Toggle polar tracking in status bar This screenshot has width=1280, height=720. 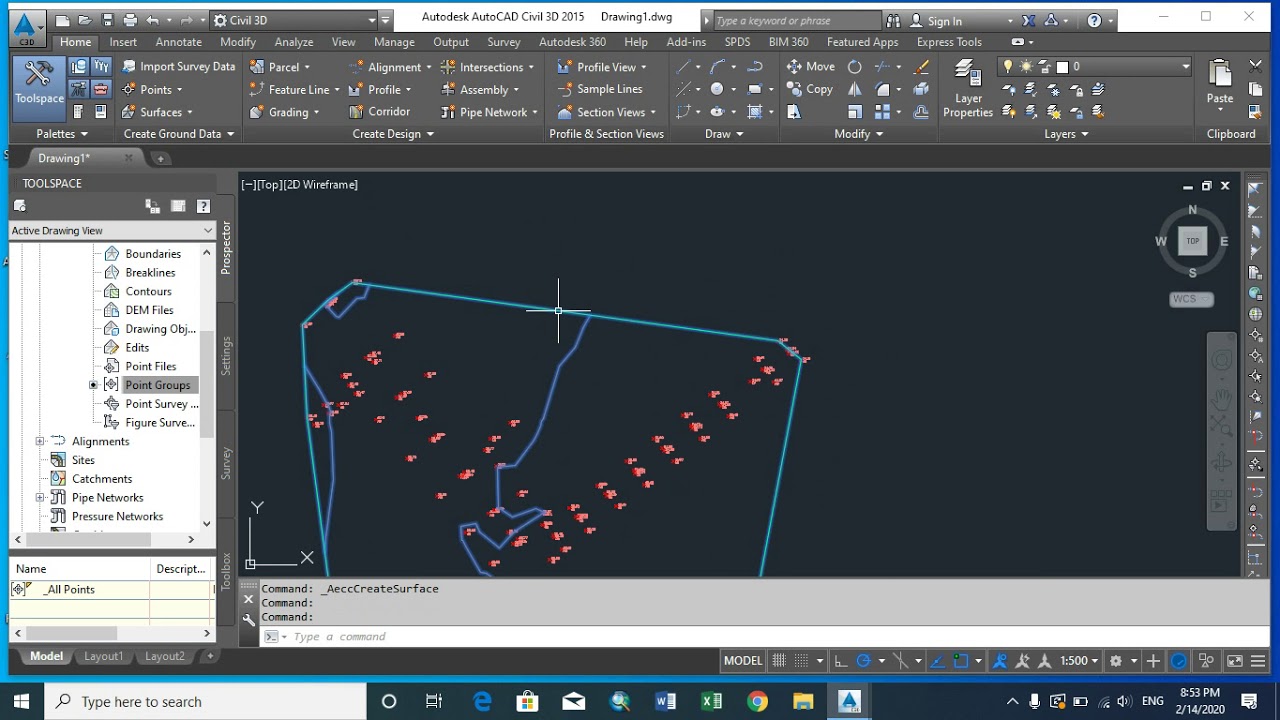tap(864, 661)
